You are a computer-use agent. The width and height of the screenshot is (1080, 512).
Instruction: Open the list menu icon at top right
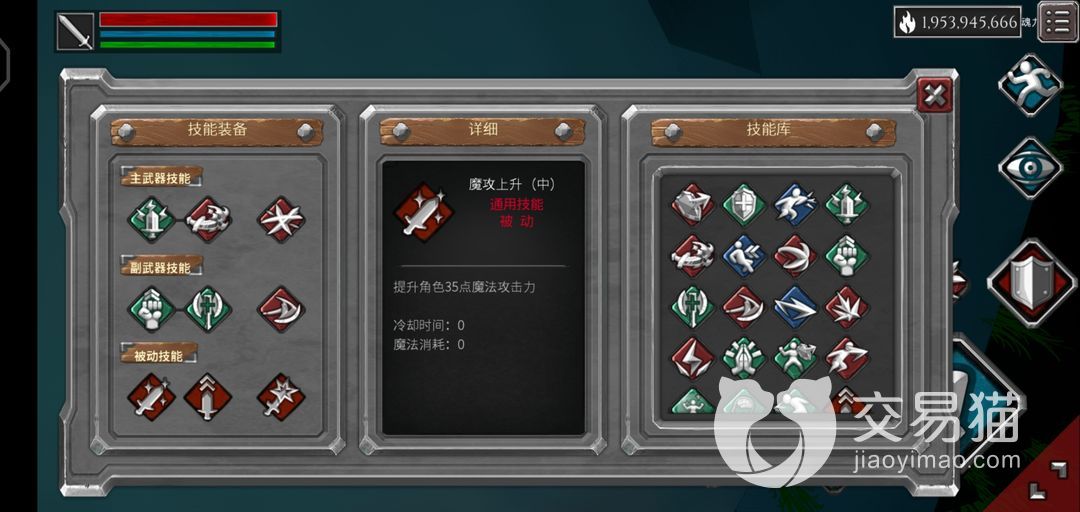(x=1058, y=22)
